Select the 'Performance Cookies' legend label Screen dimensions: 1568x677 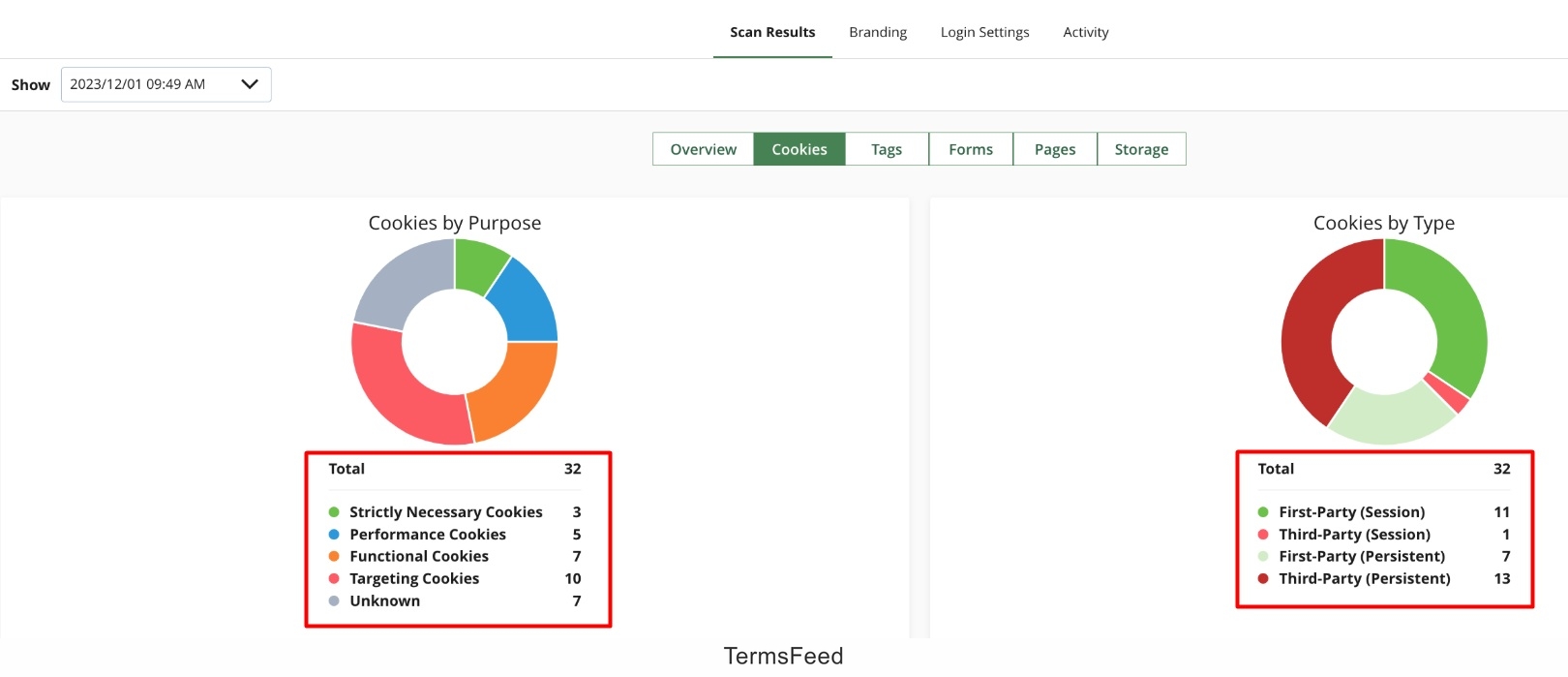pyautogui.click(x=428, y=535)
